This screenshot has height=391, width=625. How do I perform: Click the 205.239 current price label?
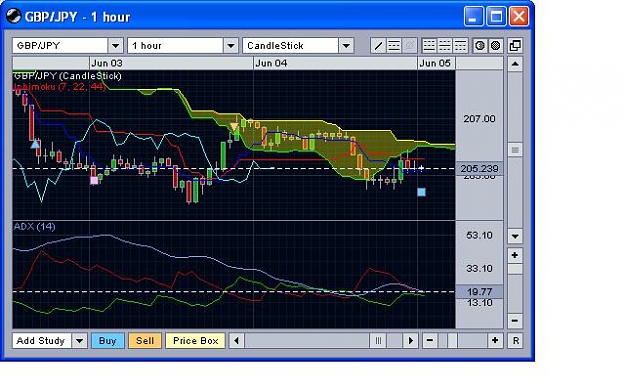click(x=479, y=169)
